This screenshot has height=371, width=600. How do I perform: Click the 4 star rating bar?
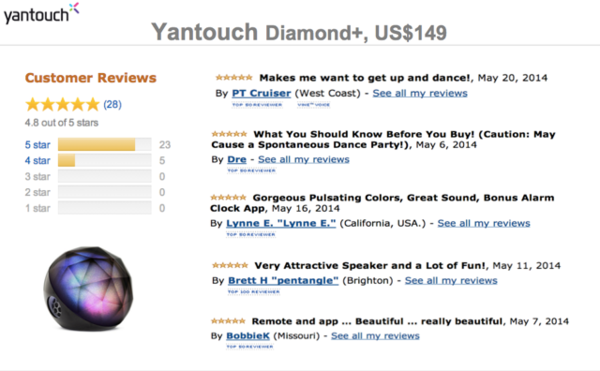point(104,160)
